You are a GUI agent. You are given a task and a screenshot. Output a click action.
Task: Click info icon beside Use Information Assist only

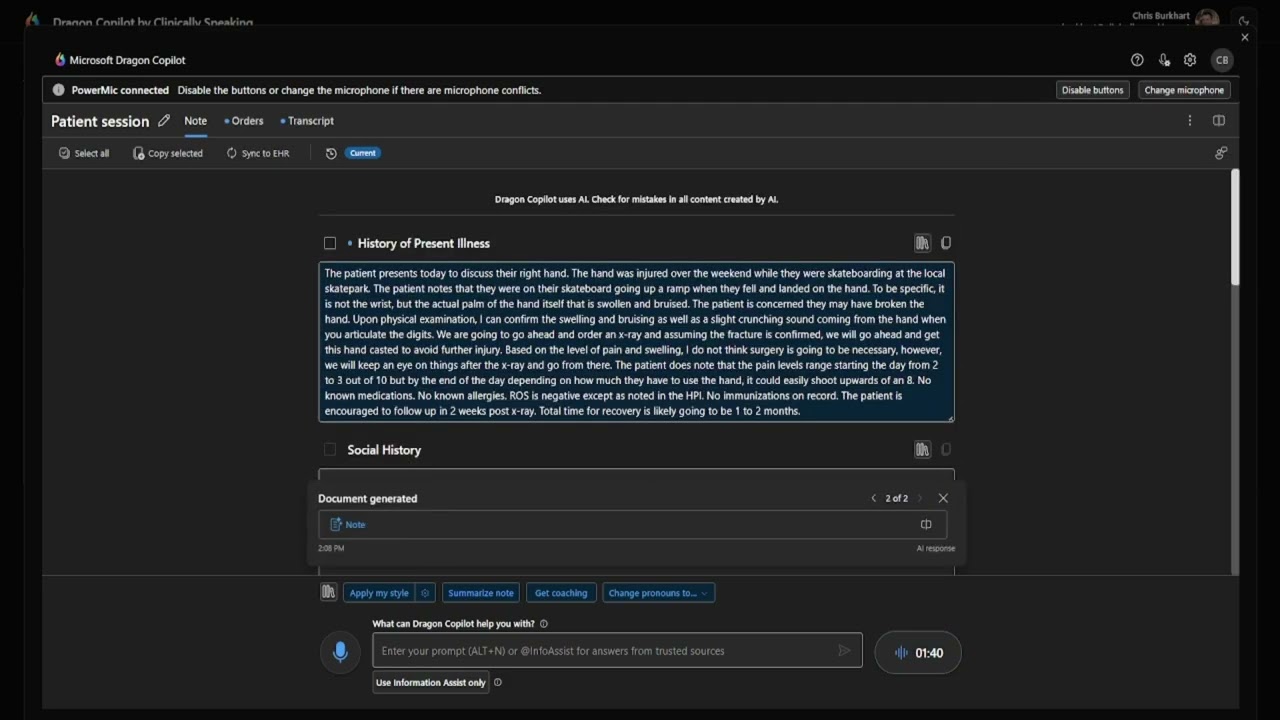[498, 683]
